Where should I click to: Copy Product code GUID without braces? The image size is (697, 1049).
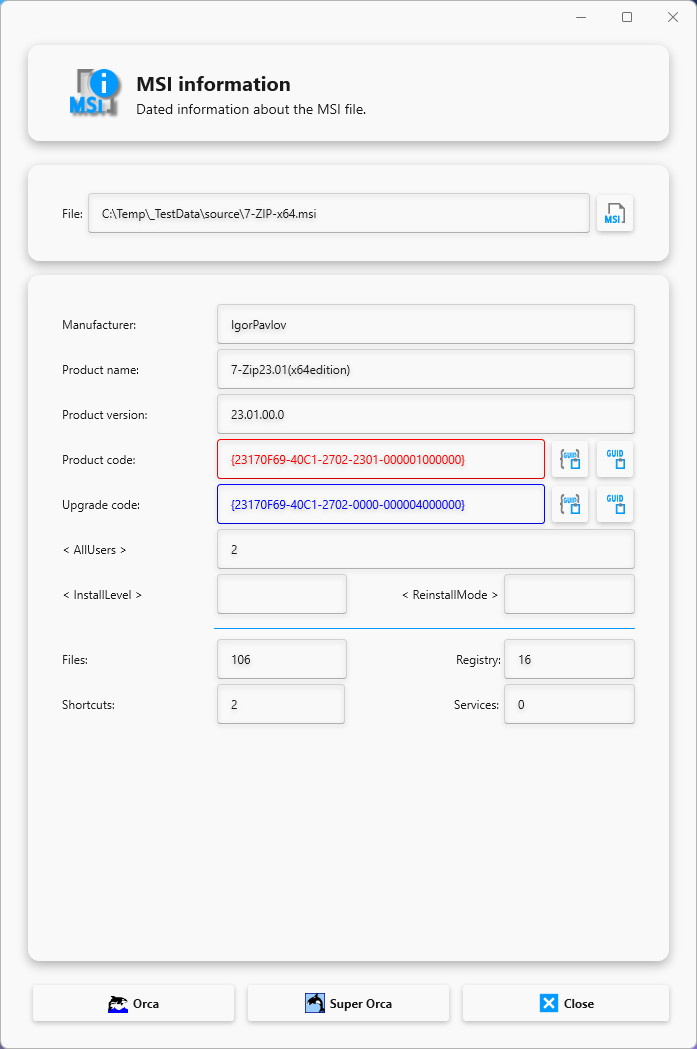pyautogui.click(x=615, y=459)
